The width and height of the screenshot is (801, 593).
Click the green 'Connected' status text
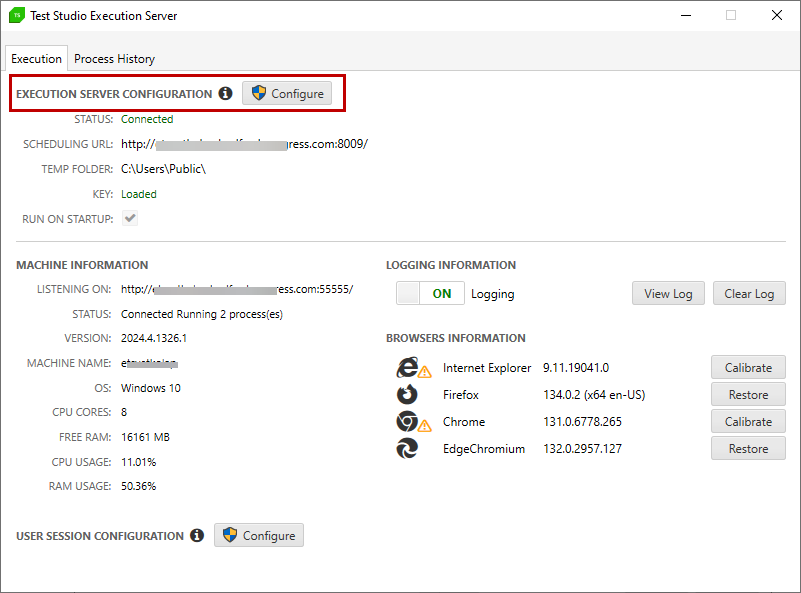(x=147, y=119)
